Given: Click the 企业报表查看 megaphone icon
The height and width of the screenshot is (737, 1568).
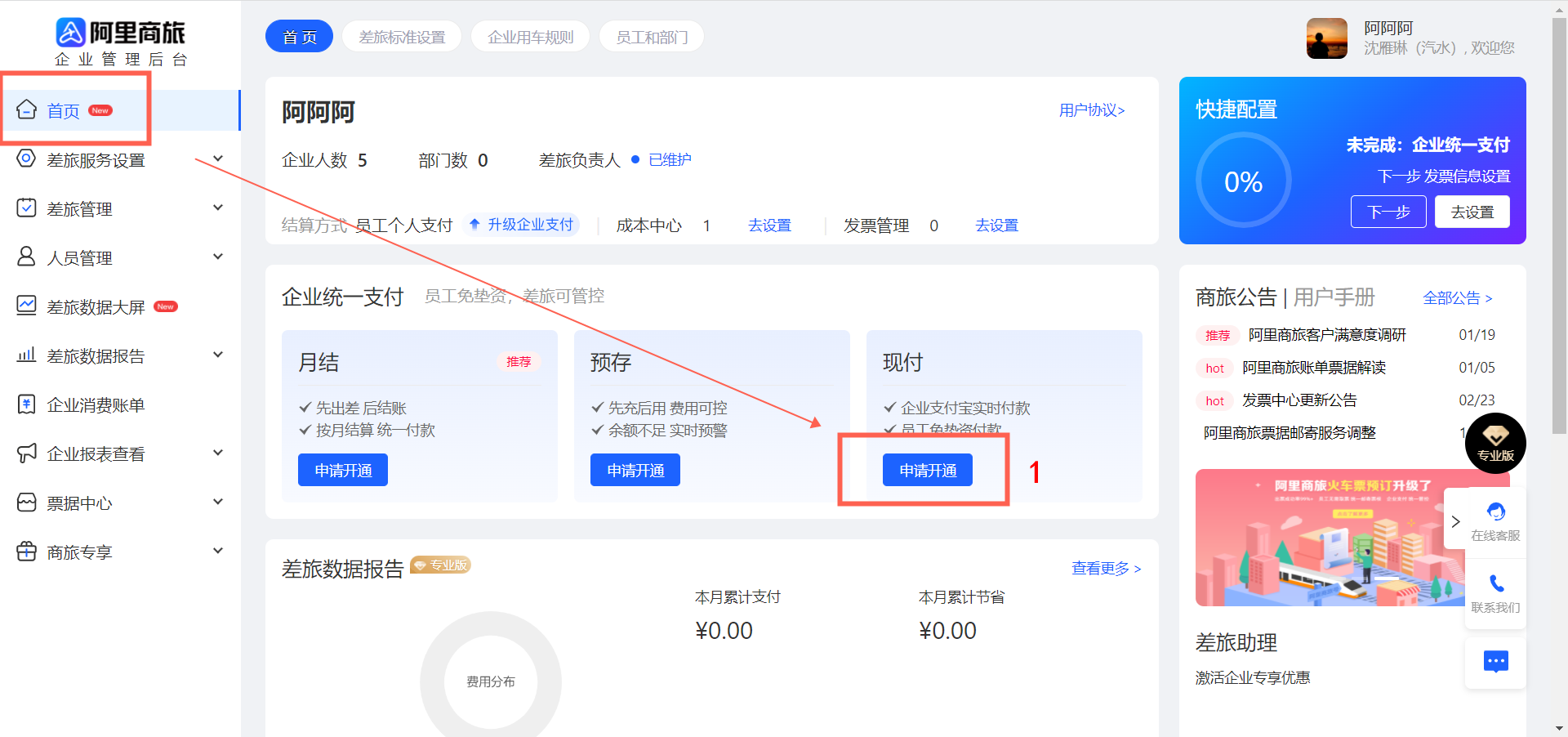Looking at the screenshot, I should (x=26, y=453).
